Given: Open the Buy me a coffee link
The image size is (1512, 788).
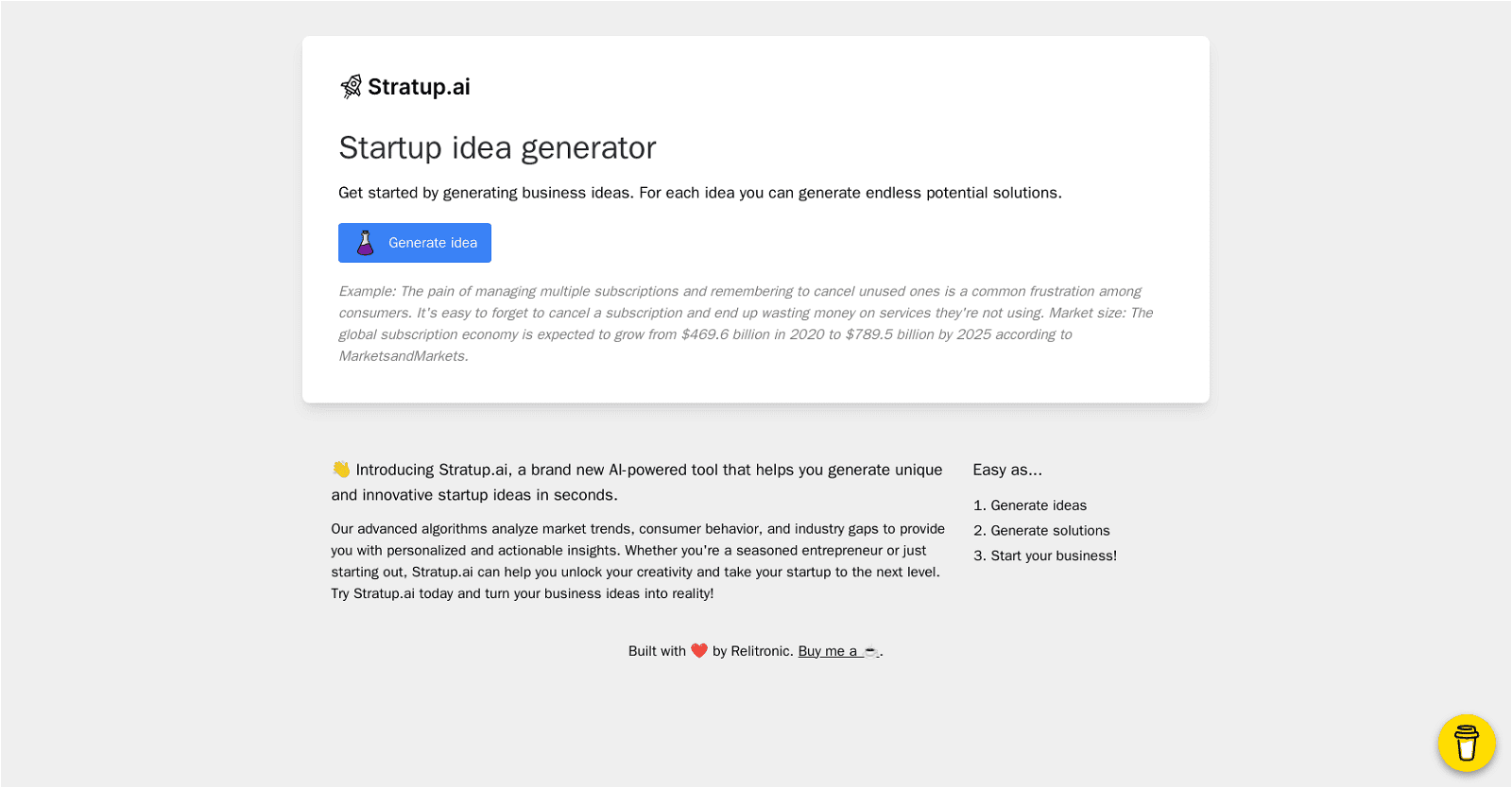Looking at the screenshot, I should (x=835, y=650).
